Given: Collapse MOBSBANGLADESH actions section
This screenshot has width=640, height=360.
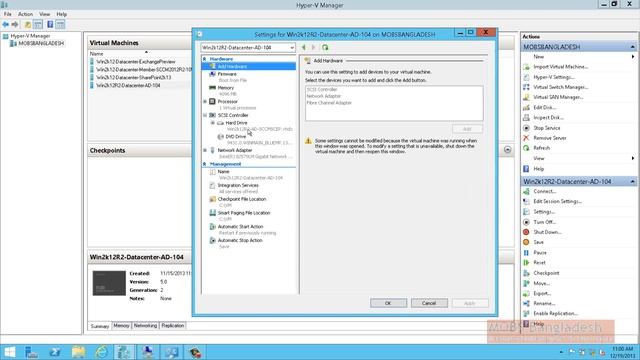Looking at the screenshot, I should [x=632, y=47].
